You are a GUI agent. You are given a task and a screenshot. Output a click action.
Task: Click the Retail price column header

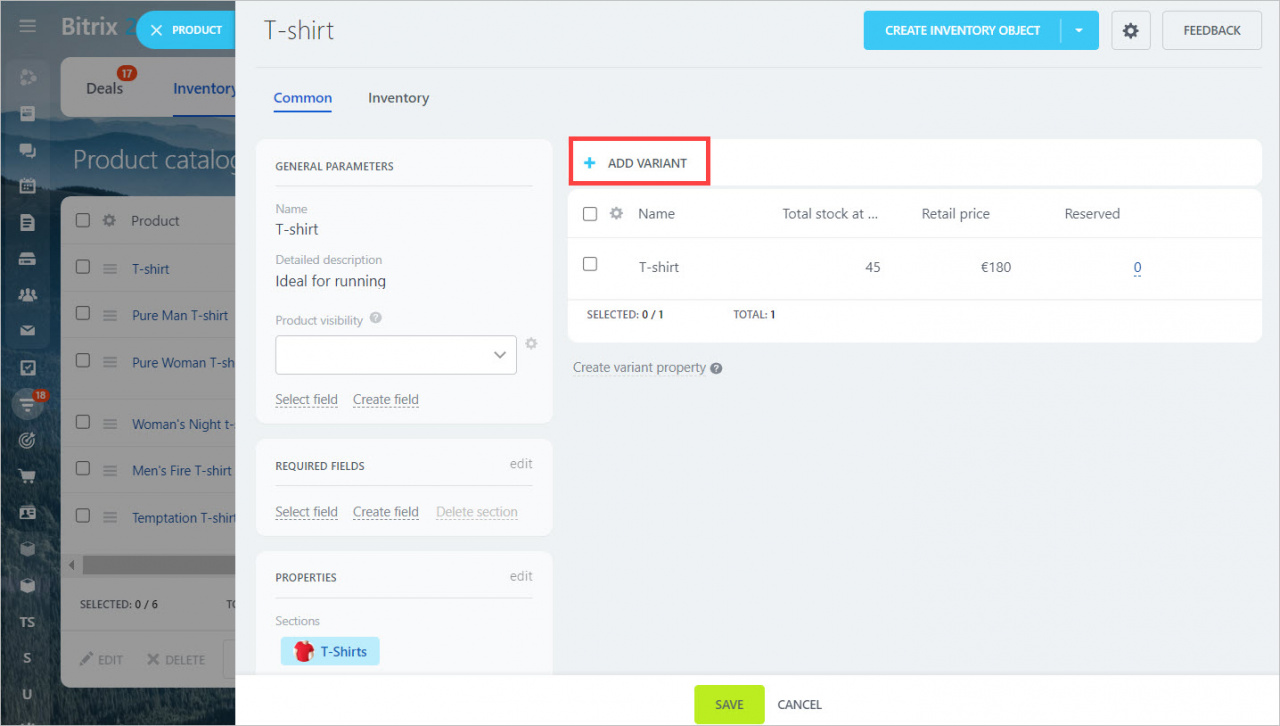point(956,214)
